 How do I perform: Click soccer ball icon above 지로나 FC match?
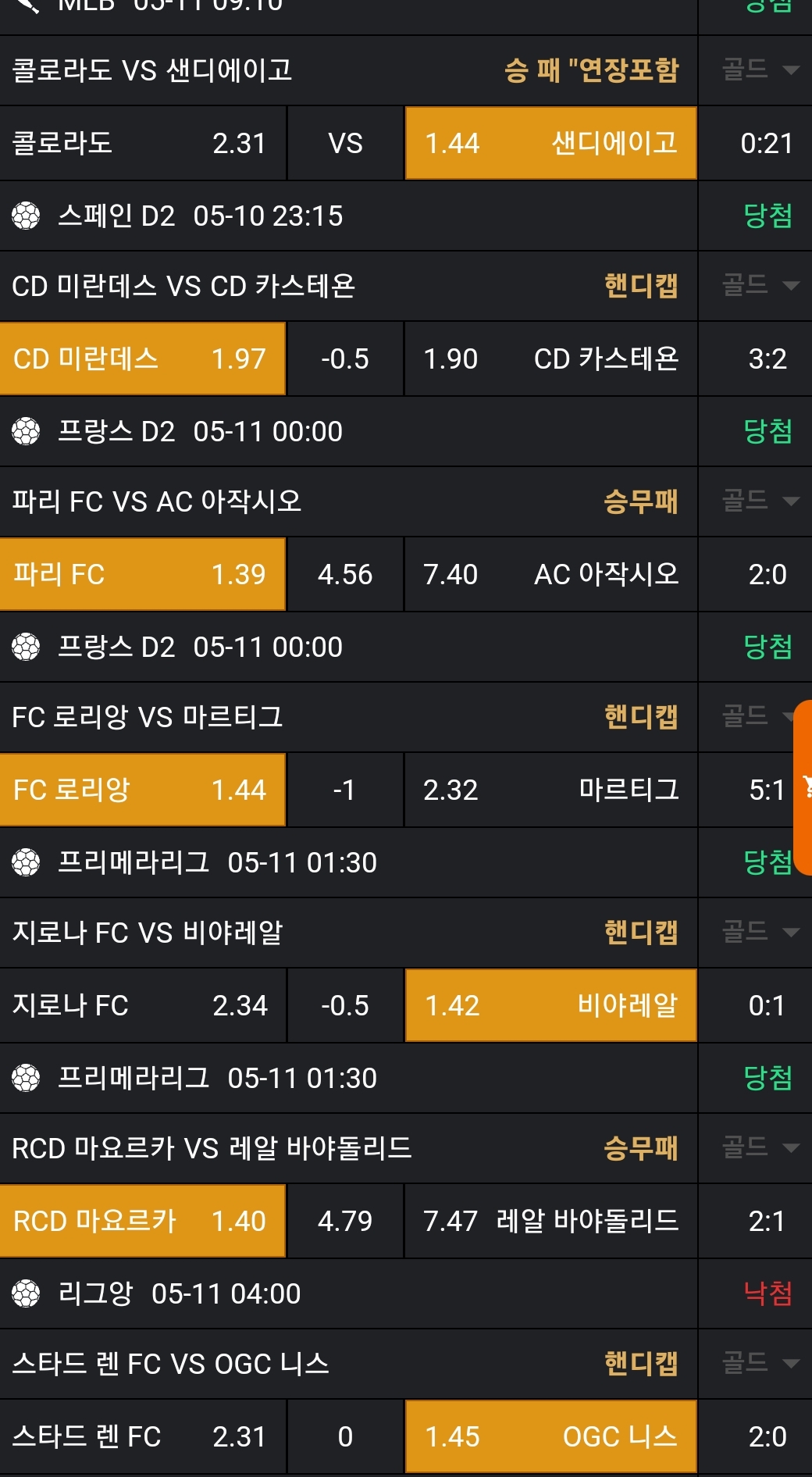pos(26,862)
